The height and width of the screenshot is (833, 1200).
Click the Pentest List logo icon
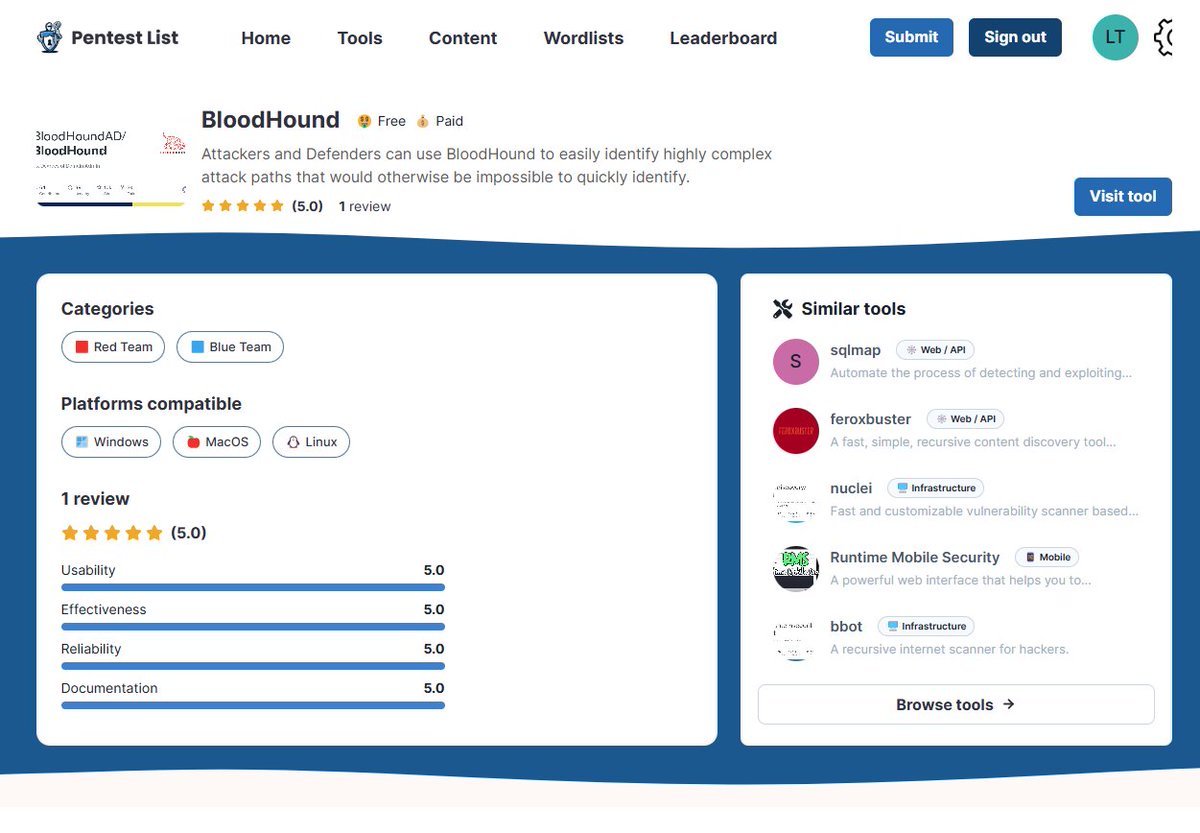49,38
